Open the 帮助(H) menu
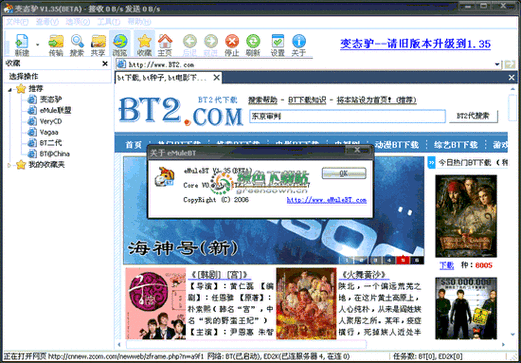The height and width of the screenshot is (363, 521). pyautogui.click(x=139, y=22)
